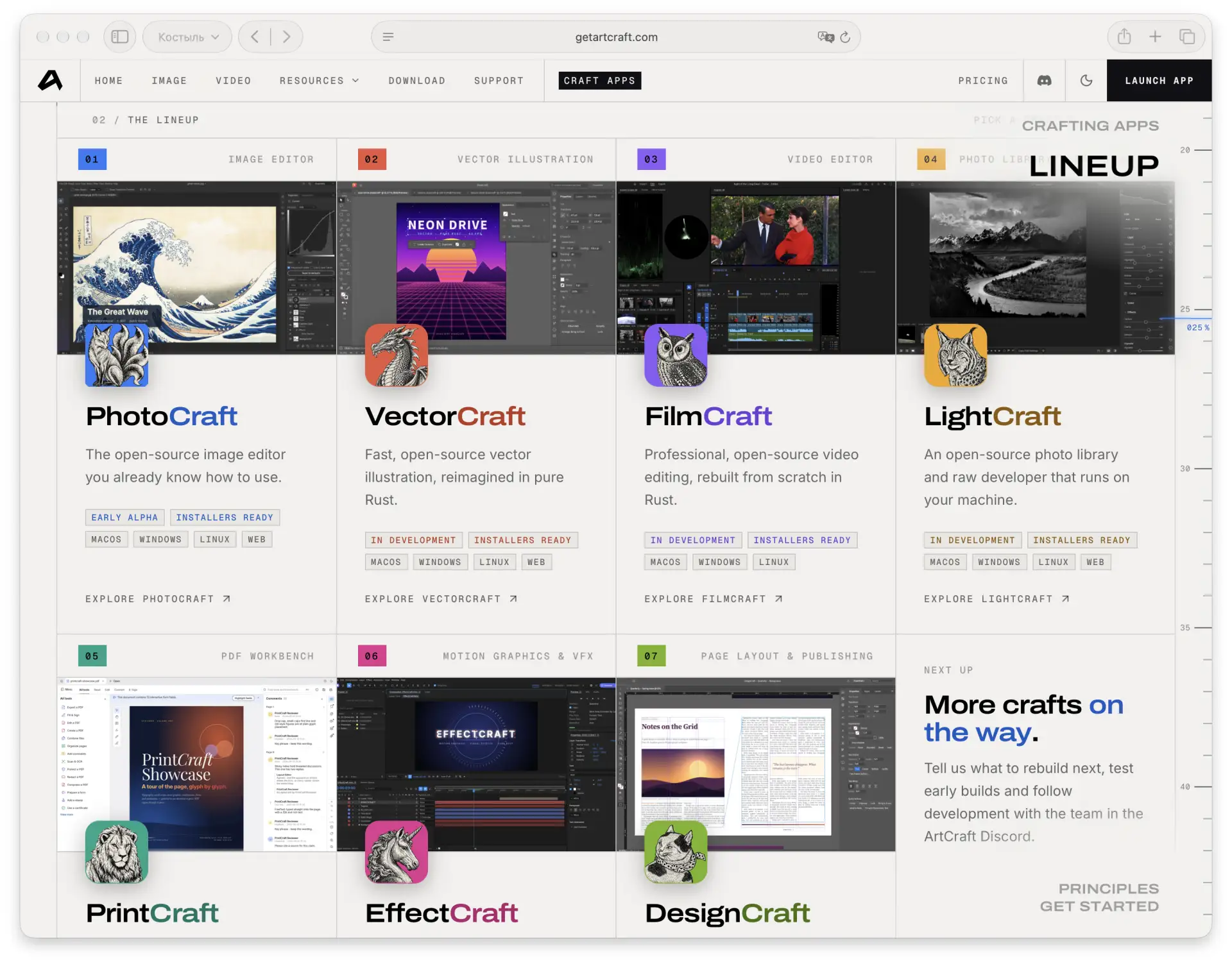The width and height of the screenshot is (1232, 964).
Task: Go back with the left chevron
Action: [255, 37]
